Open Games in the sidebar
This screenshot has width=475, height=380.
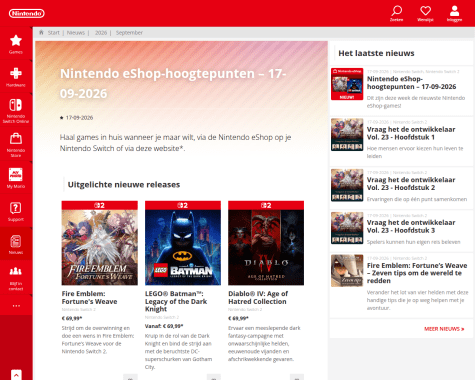pyautogui.click(x=16, y=44)
